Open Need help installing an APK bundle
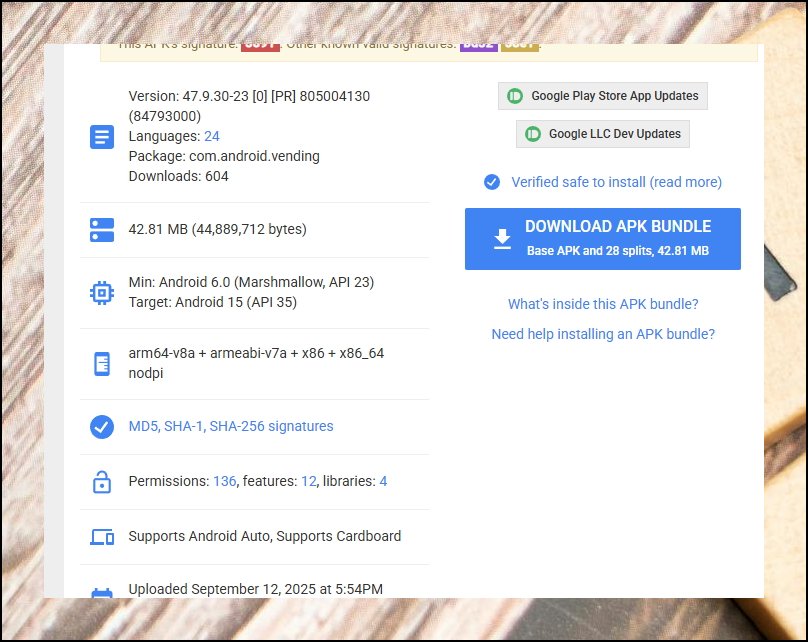The height and width of the screenshot is (642, 808). (x=603, y=334)
